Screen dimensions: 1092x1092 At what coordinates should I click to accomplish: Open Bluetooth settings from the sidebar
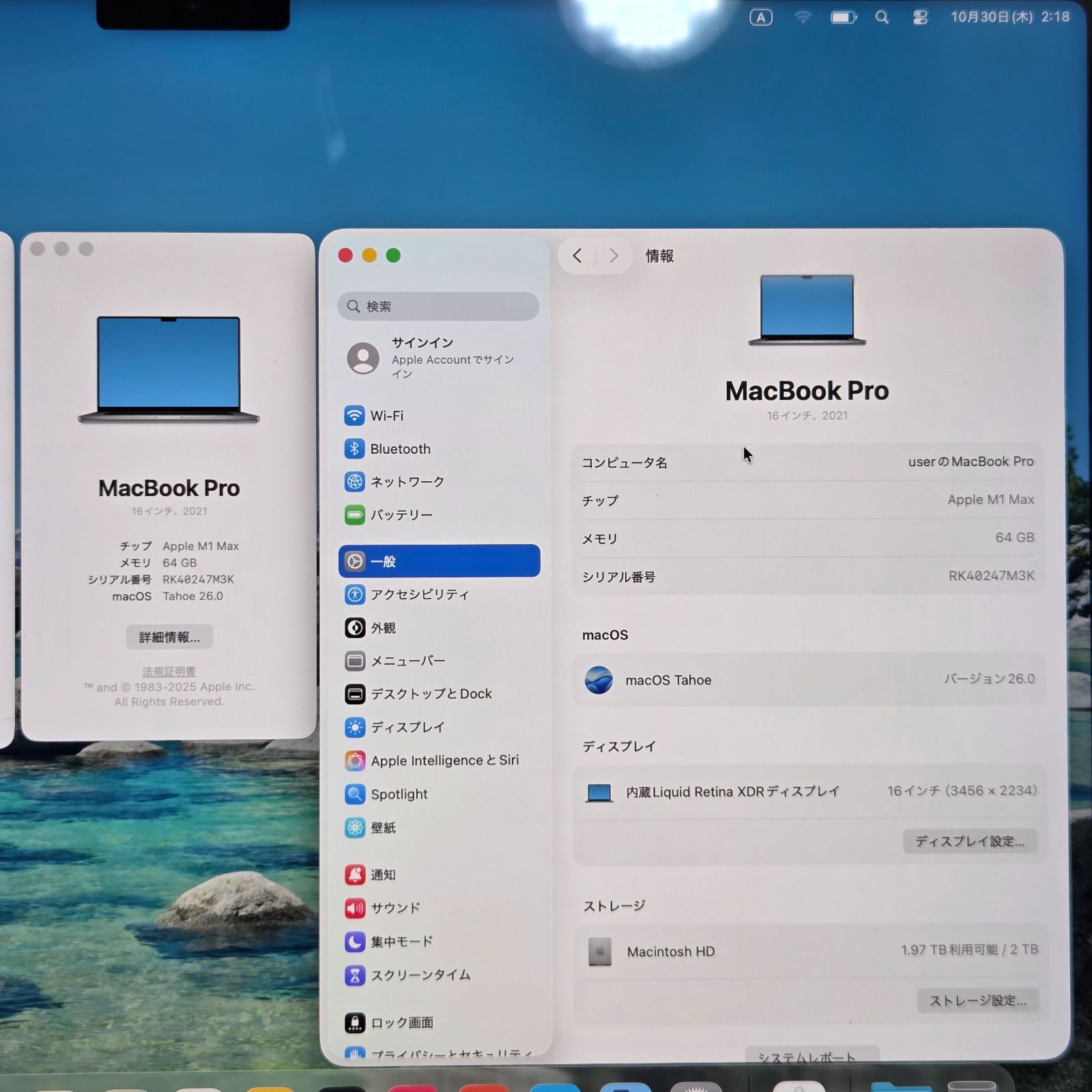coord(400,449)
